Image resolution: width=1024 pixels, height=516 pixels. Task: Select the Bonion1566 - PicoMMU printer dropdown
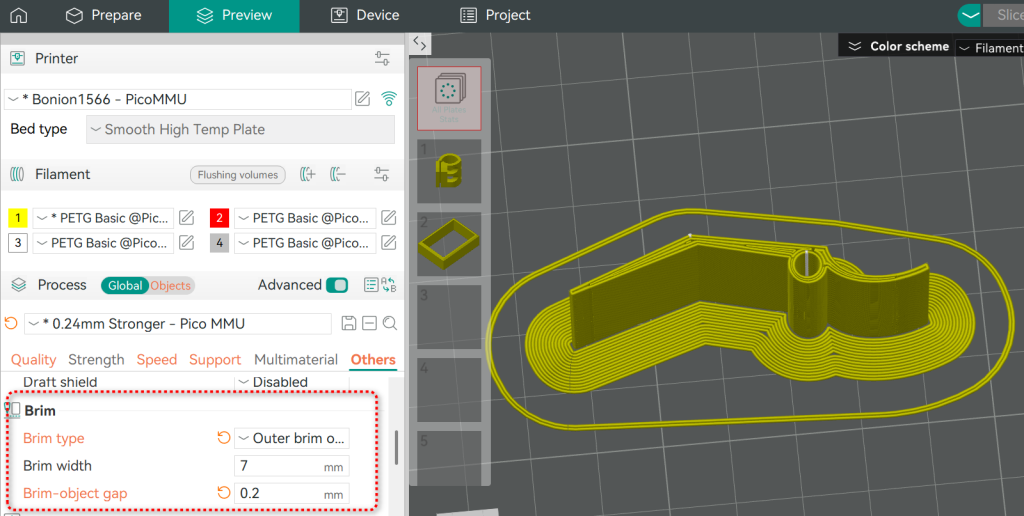coord(178,99)
